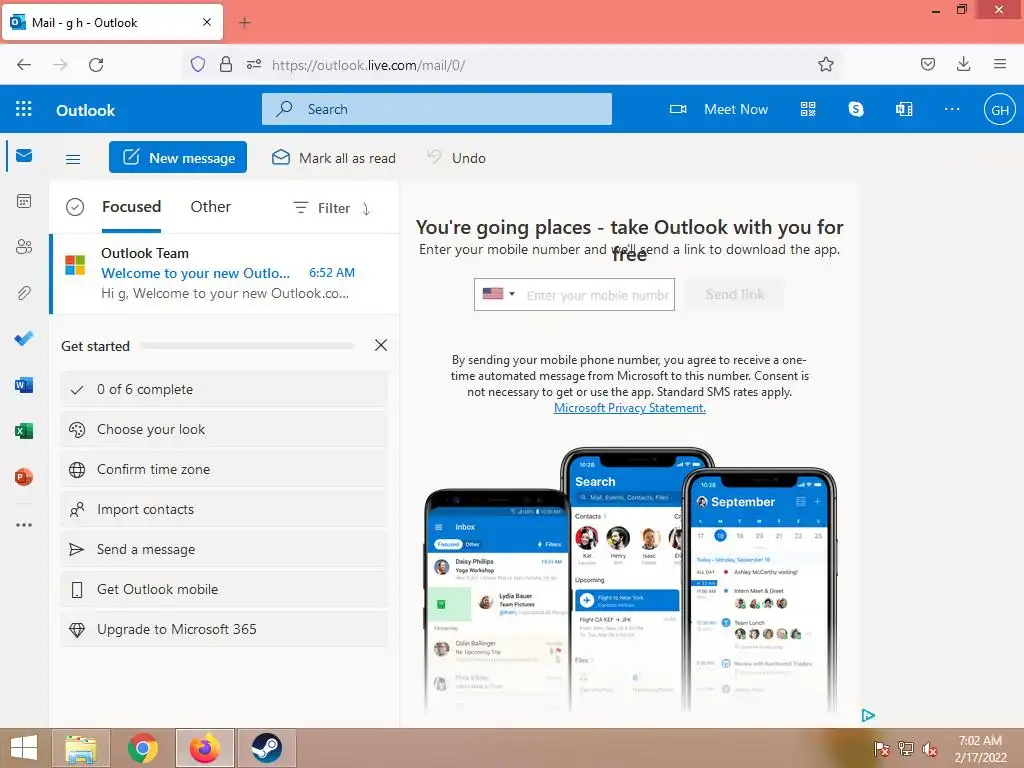
Task: Click the ad choices triangle icon
Action: [x=868, y=716]
